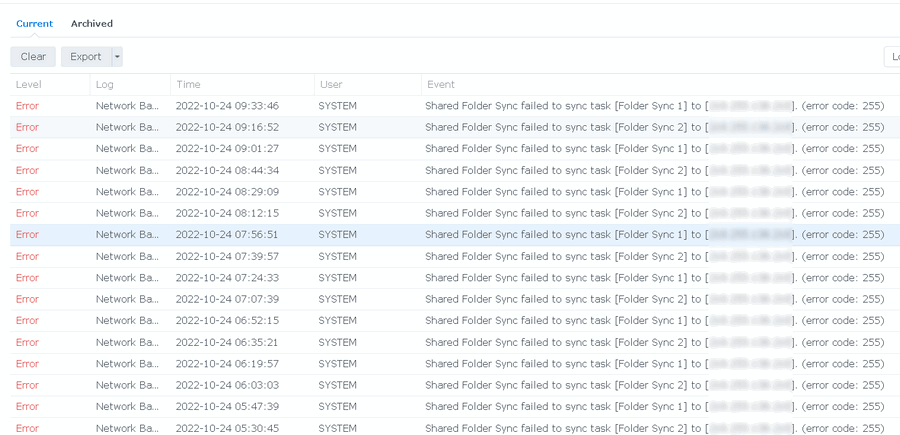Select the log row timed 09:01:27
This screenshot has height=435, width=900.
pyautogui.click(x=227, y=149)
